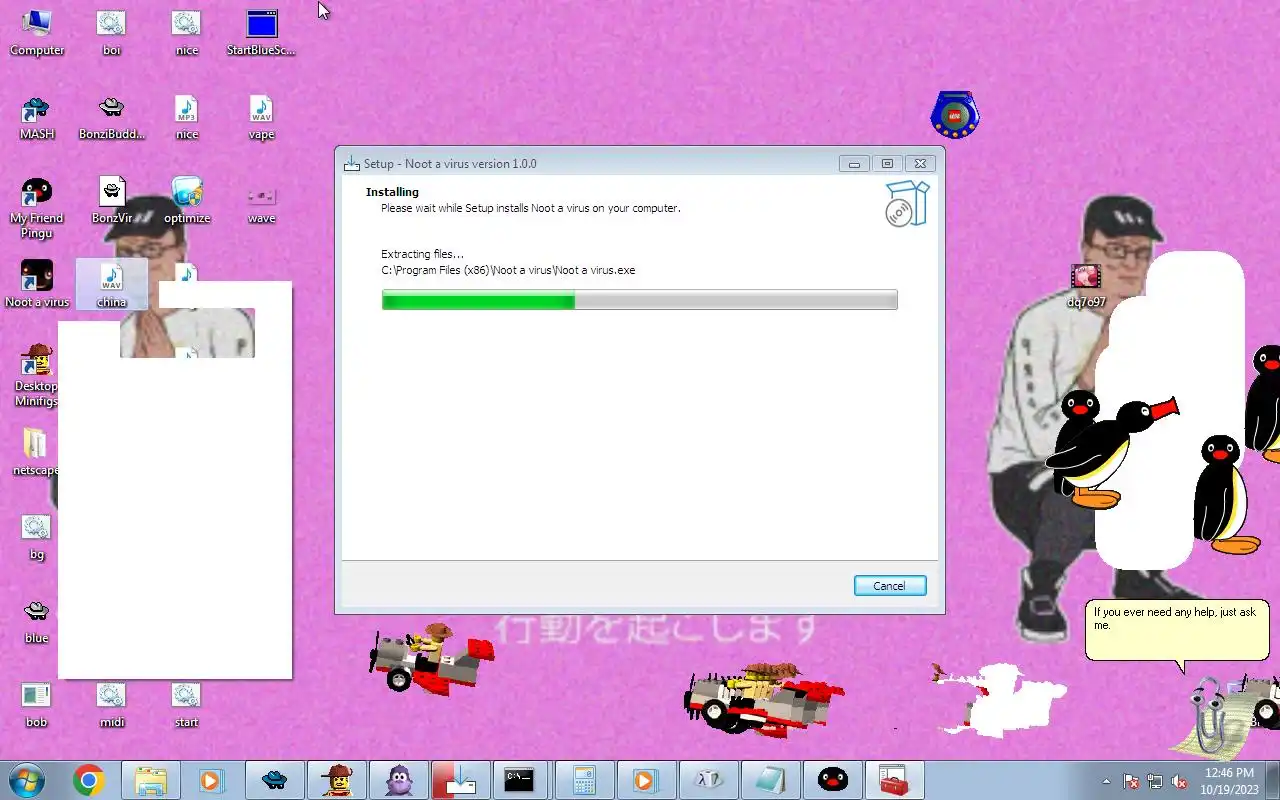Open the Windows Start menu
Image resolution: width=1280 pixels, height=800 pixels.
pyautogui.click(x=27, y=780)
